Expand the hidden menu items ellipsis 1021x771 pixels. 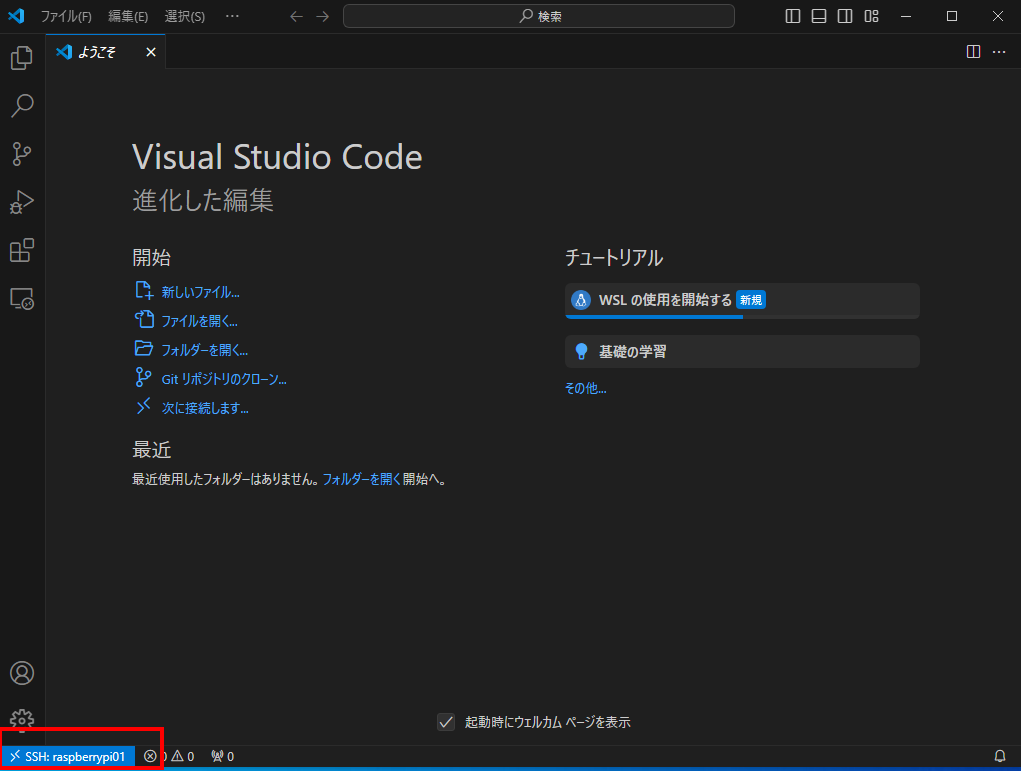coord(232,16)
